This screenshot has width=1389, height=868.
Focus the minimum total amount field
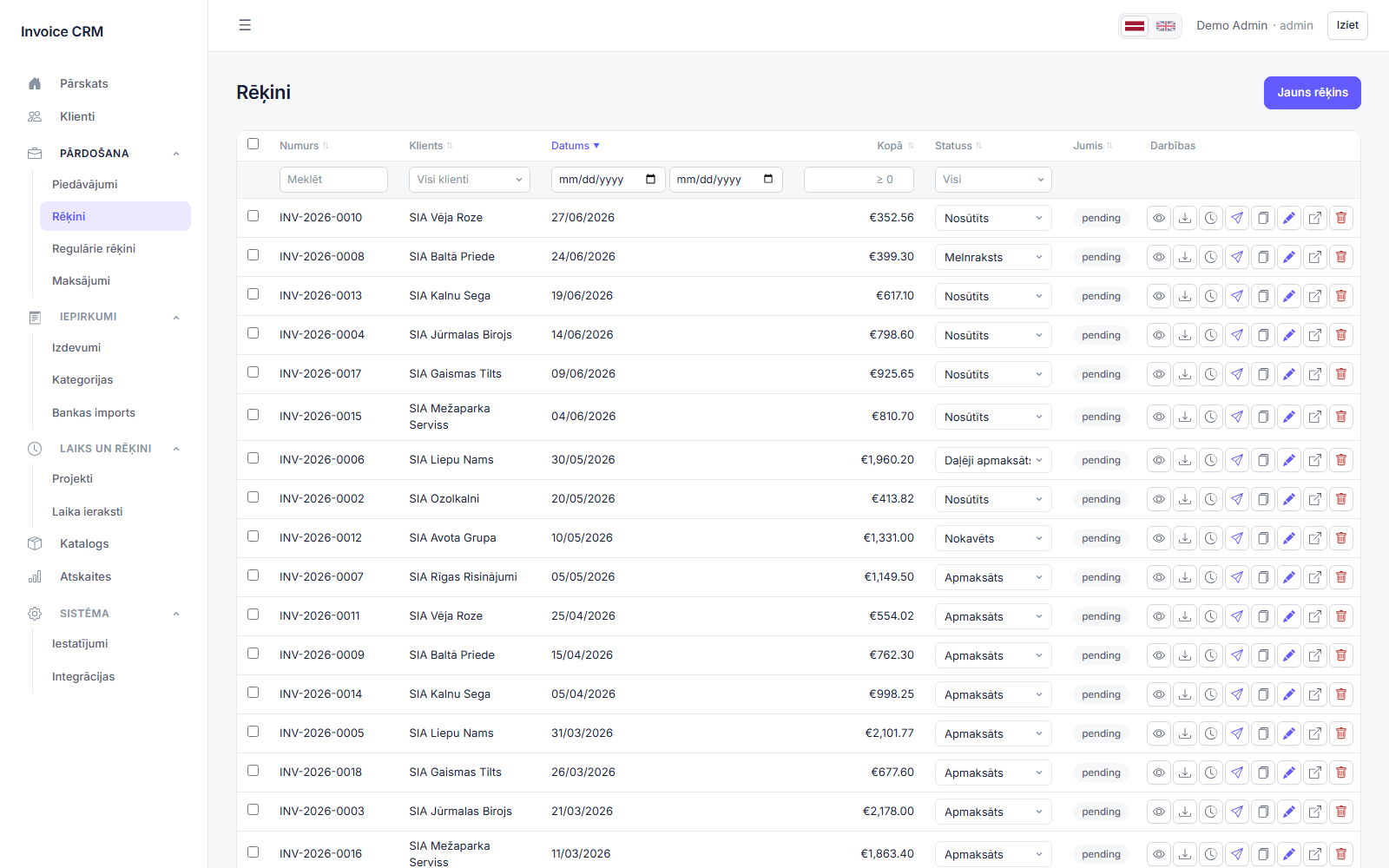point(859,180)
